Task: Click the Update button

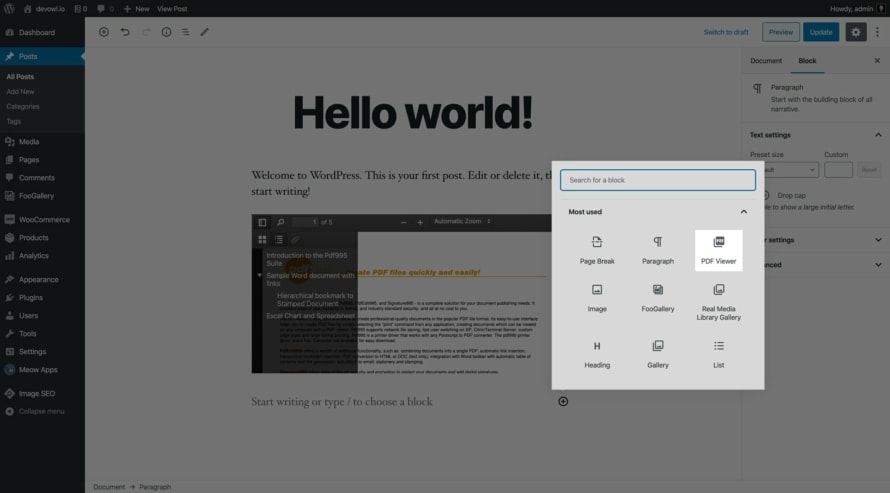Action: pos(821,32)
